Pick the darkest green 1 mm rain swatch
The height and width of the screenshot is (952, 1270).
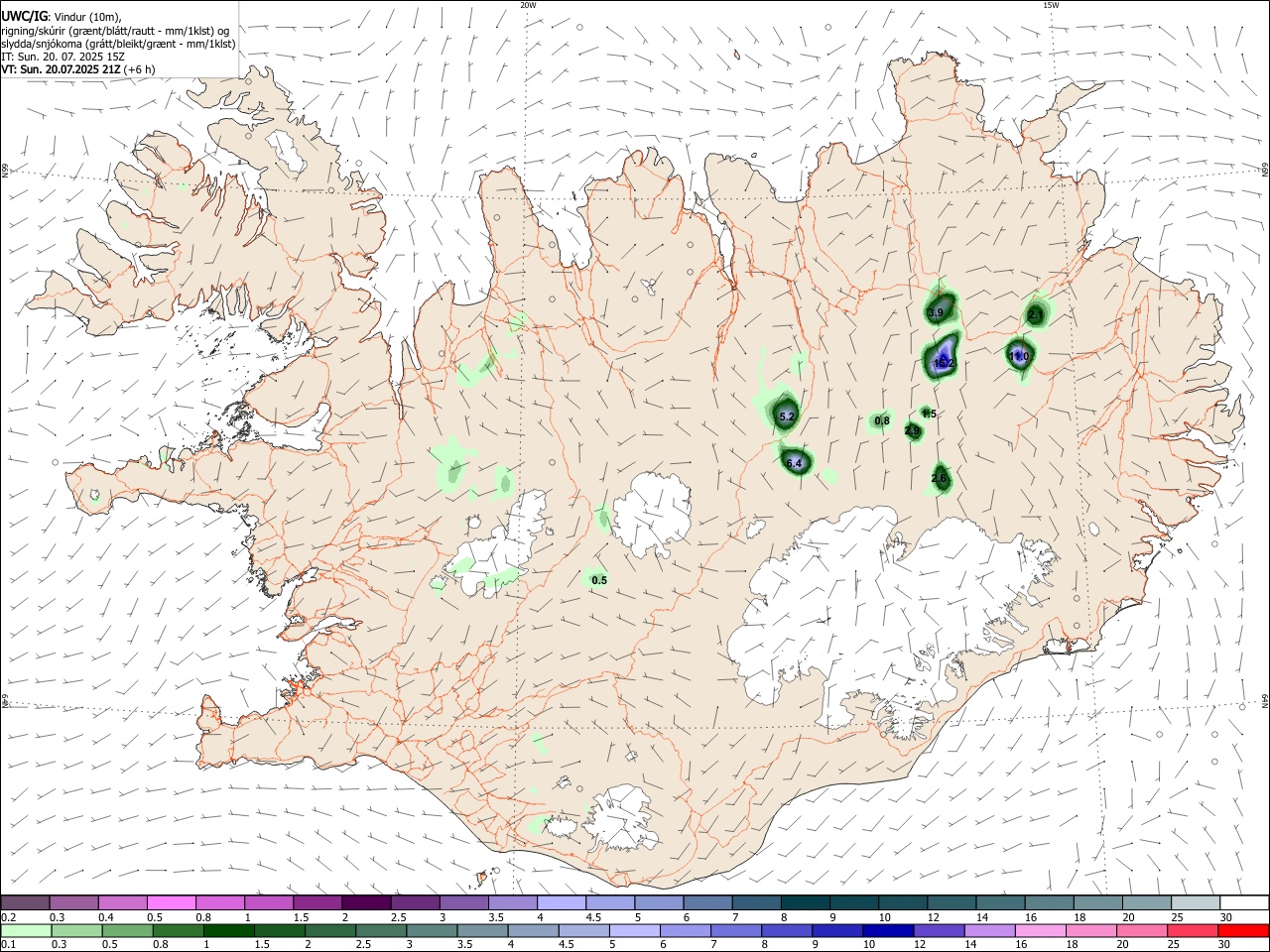(x=228, y=931)
